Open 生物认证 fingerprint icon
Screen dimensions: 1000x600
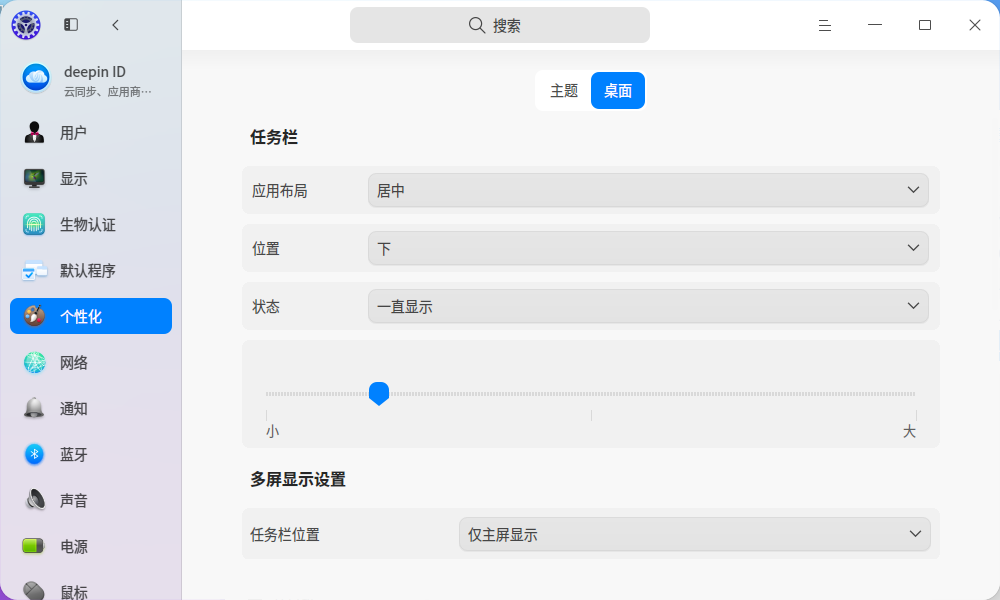pyautogui.click(x=34, y=224)
